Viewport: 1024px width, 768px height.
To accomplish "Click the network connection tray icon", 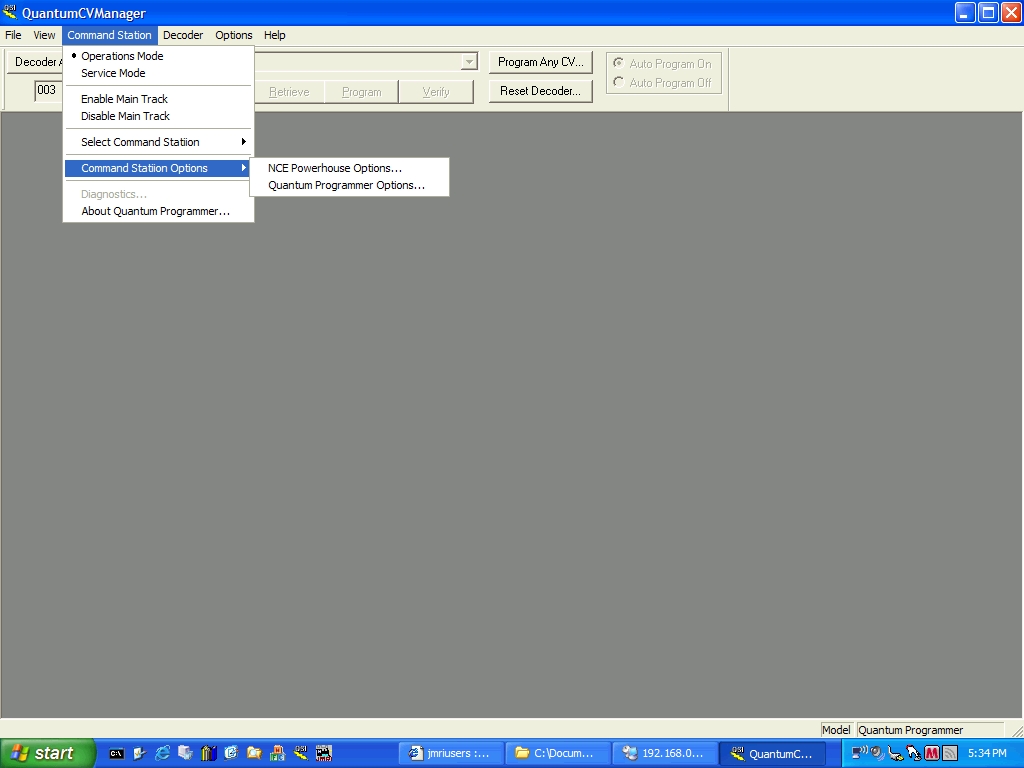I will (x=859, y=754).
